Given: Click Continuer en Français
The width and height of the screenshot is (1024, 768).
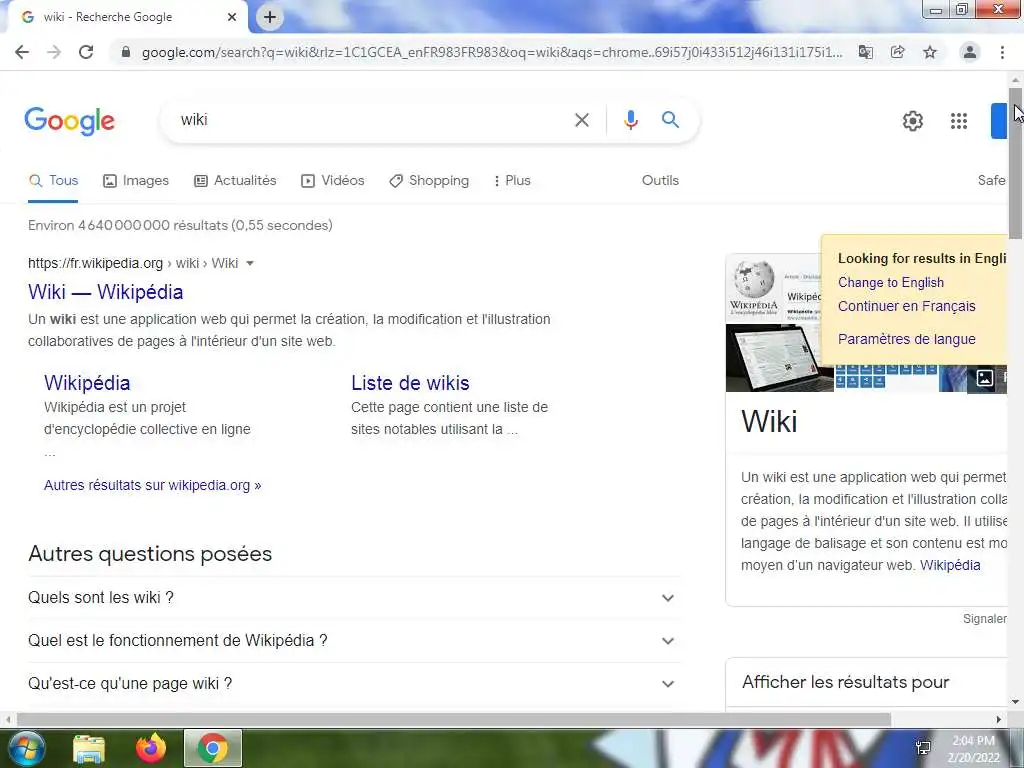Looking at the screenshot, I should pyautogui.click(x=906, y=306).
